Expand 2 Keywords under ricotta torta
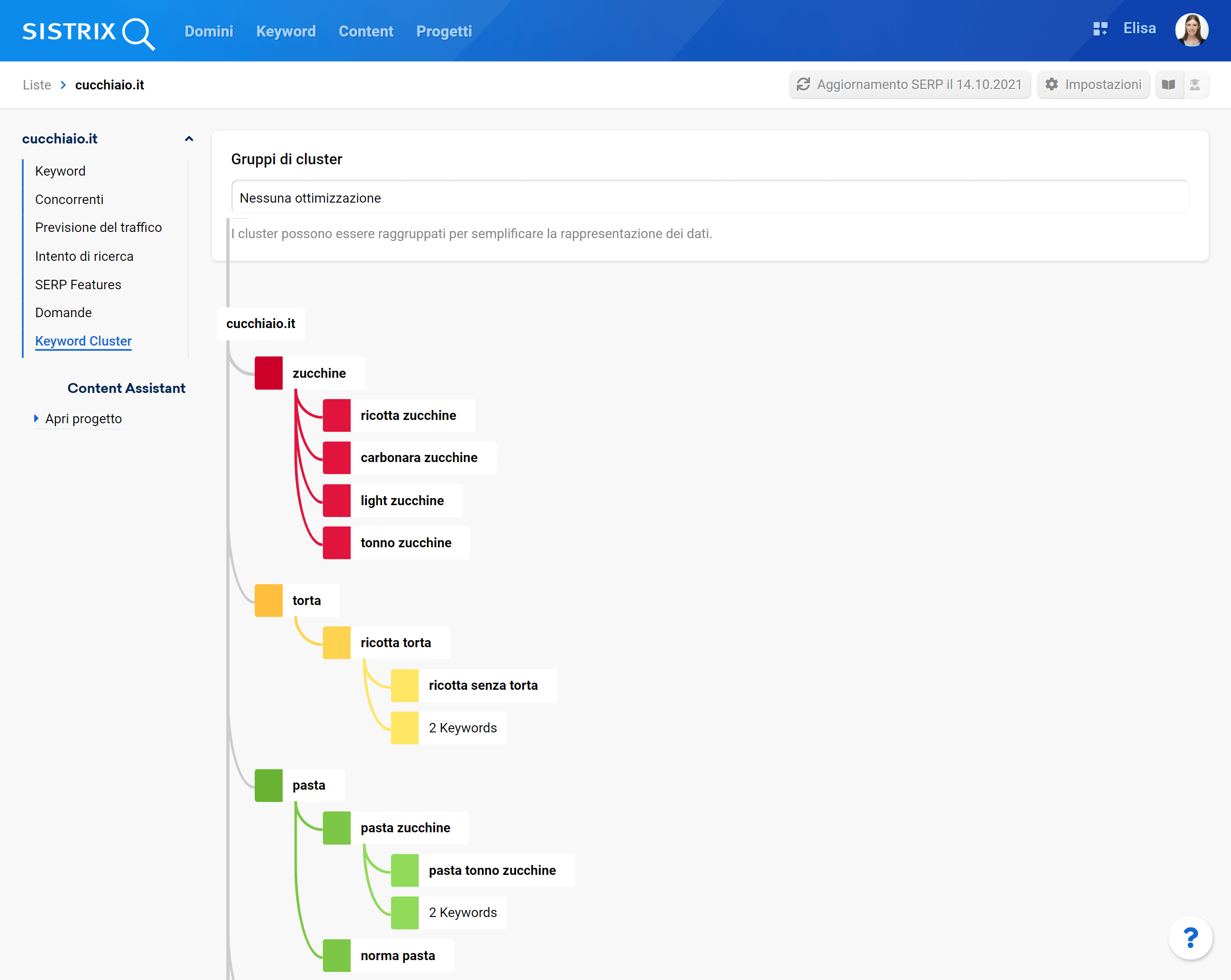1231x980 pixels. coord(463,728)
